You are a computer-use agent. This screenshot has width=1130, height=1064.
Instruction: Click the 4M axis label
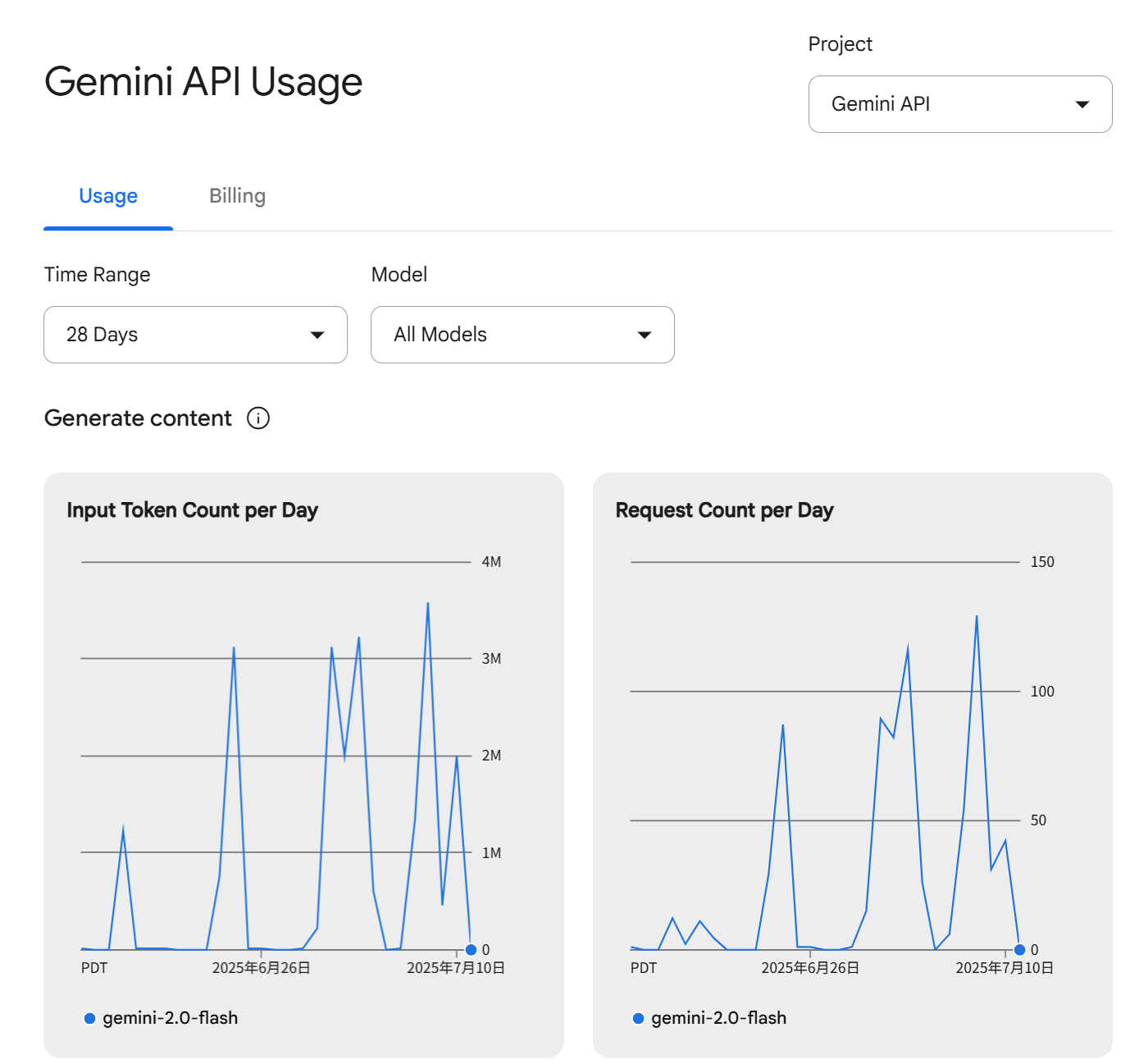tap(491, 562)
